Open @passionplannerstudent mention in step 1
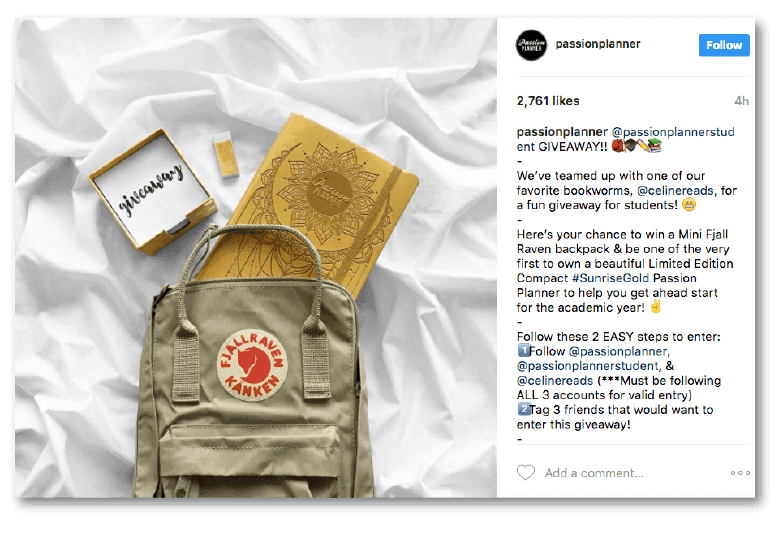This screenshot has width=770, height=535. [587, 366]
